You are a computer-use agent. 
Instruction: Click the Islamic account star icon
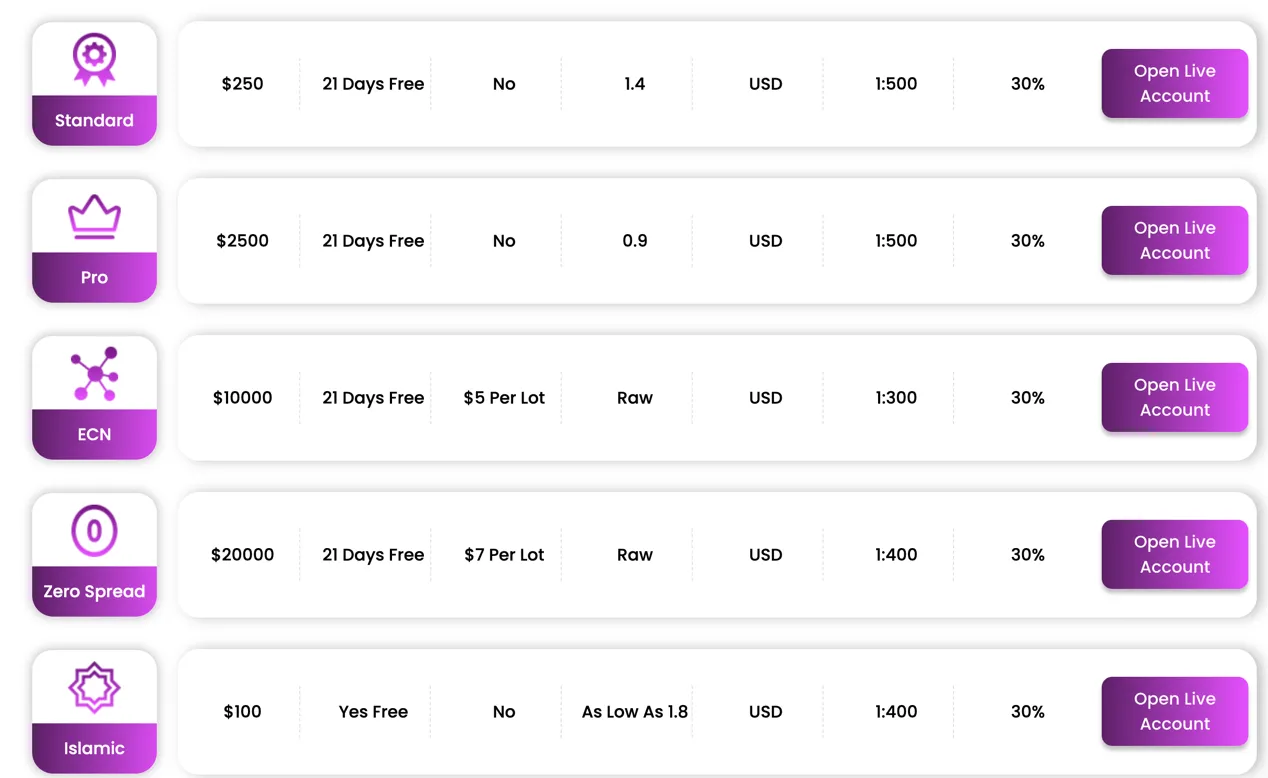pyautogui.click(x=94, y=687)
